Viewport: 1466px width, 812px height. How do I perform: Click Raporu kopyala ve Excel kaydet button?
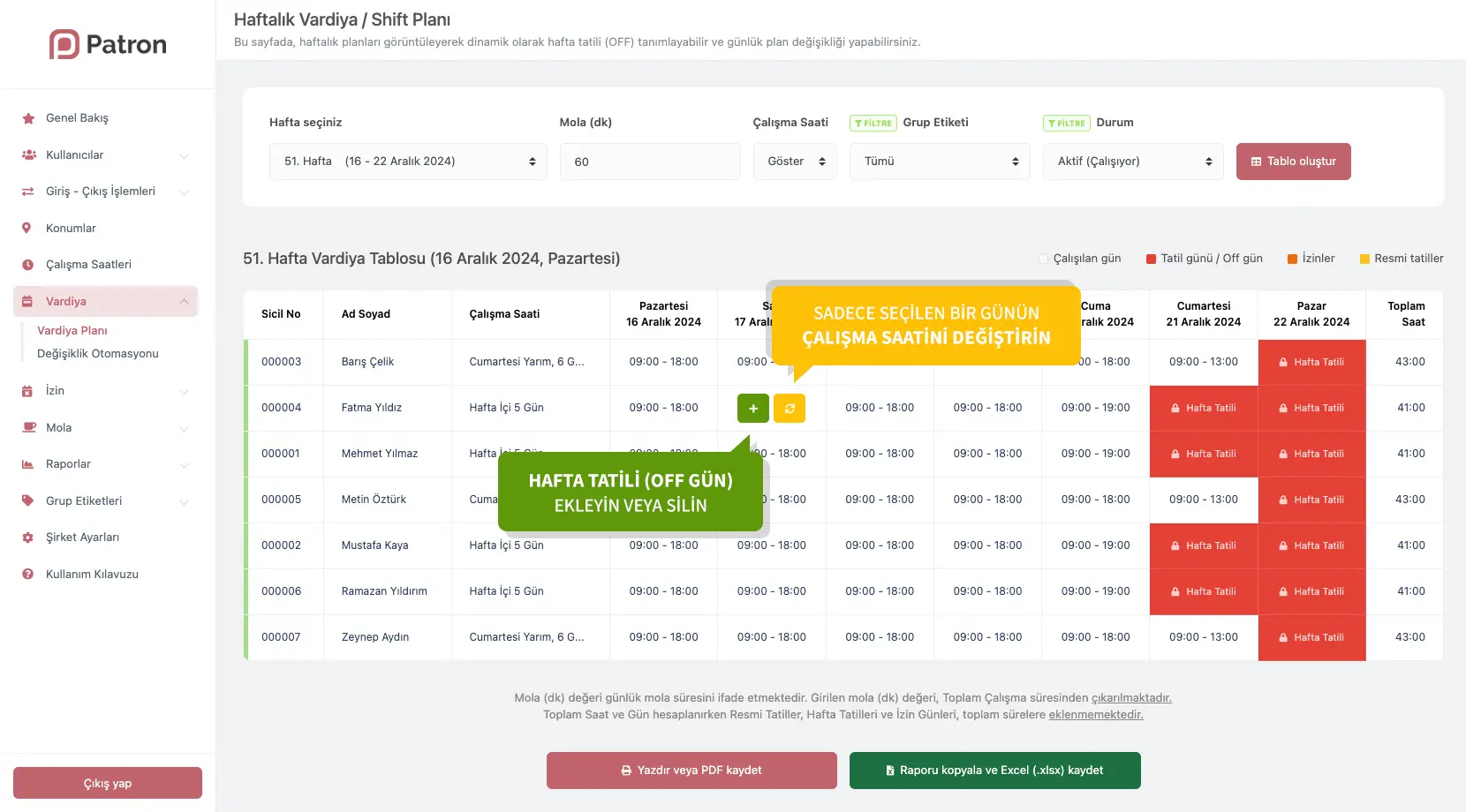point(994,771)
